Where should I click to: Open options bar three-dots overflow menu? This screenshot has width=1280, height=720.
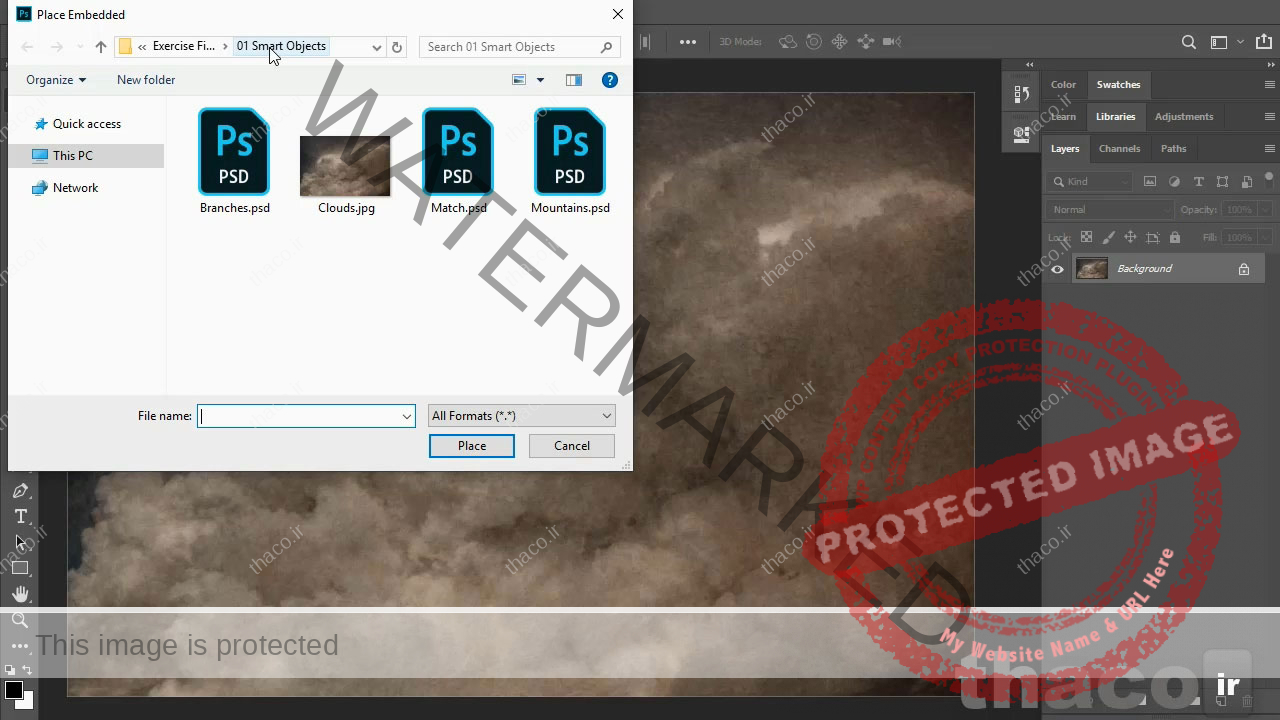pos(688,42)
